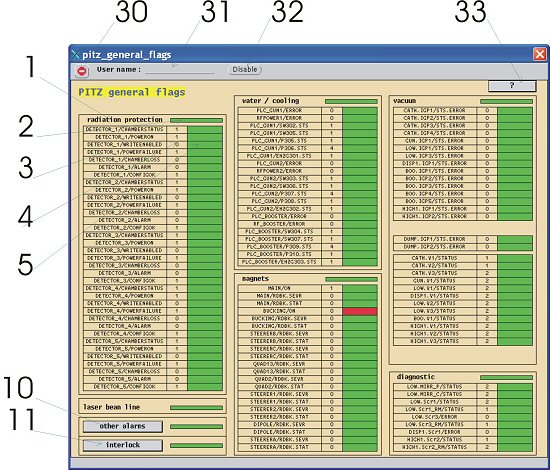Screen dimensions: 550x470
Task: Click the radiation protection summary status bar
Action: tap(196, 120)
